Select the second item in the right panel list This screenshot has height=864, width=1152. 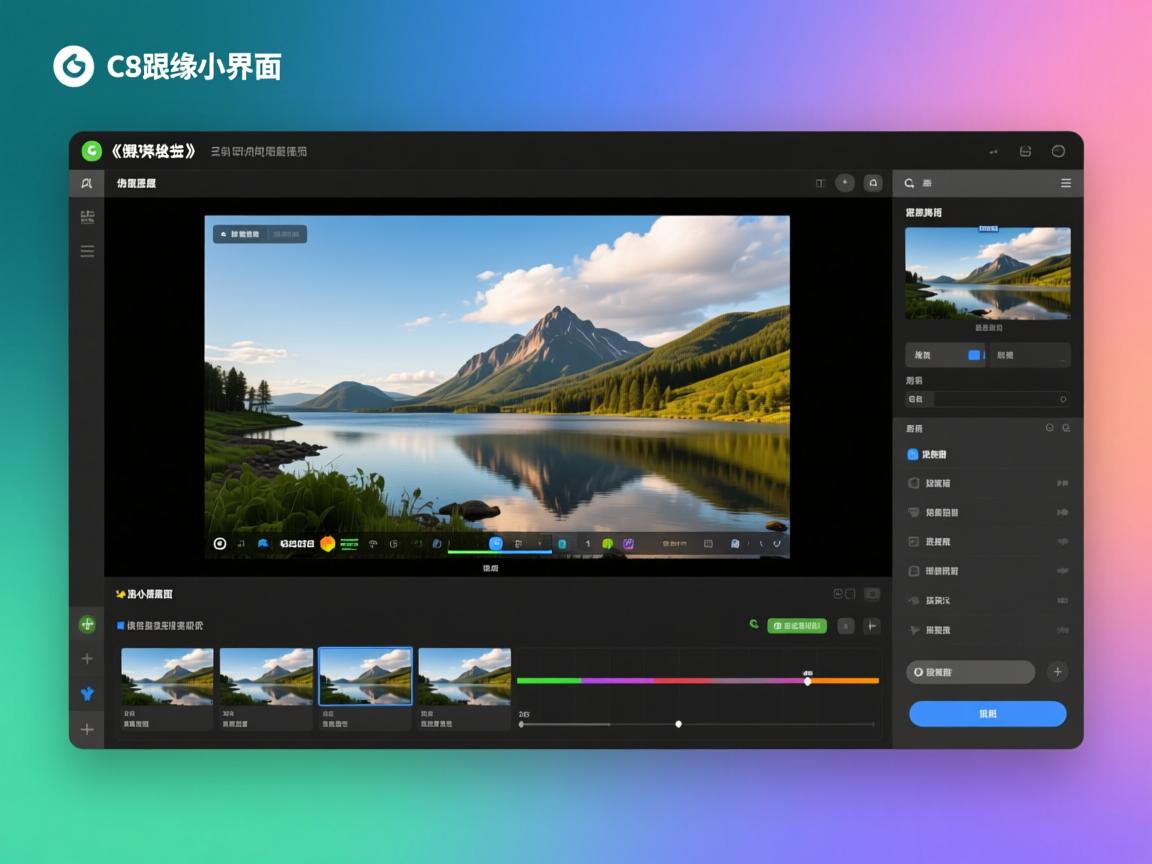click(938, 483)
